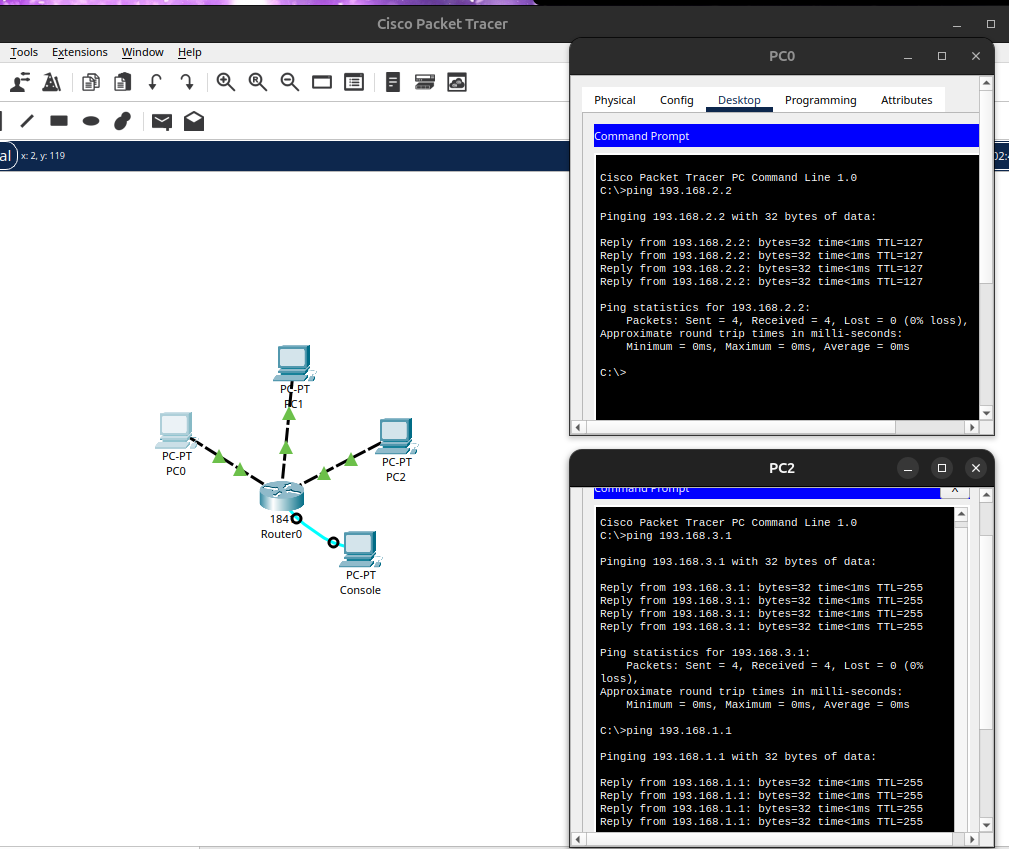Click PC0 vertical scrollbar up arrow
The height and width of the screenshot is (849, 1009).
986,83
